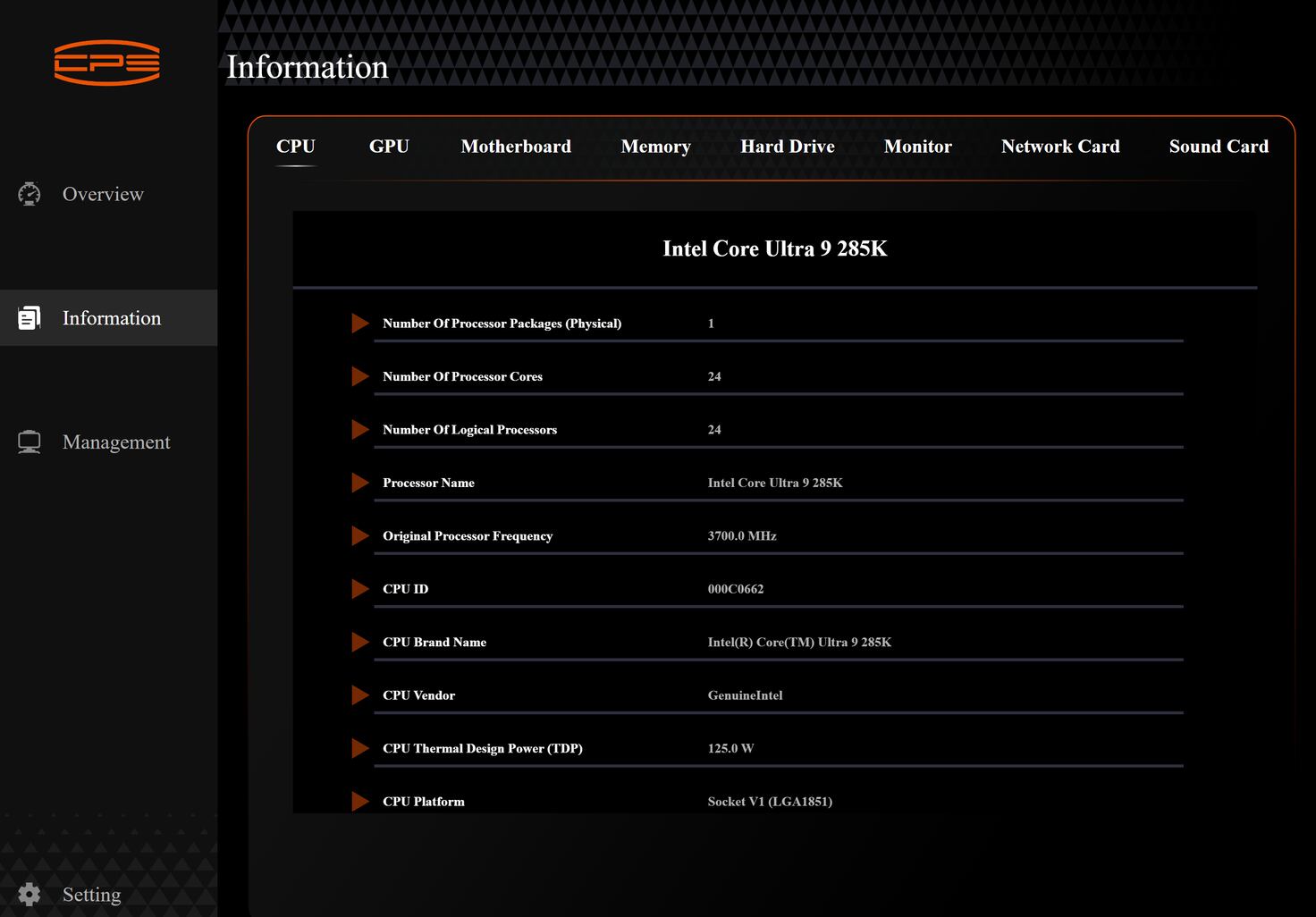Click the Information document icon

tap(30, 318)
